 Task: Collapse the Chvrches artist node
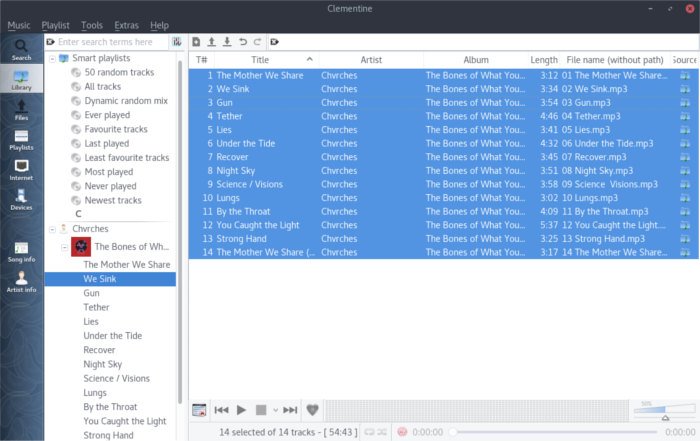pos(52,229)
